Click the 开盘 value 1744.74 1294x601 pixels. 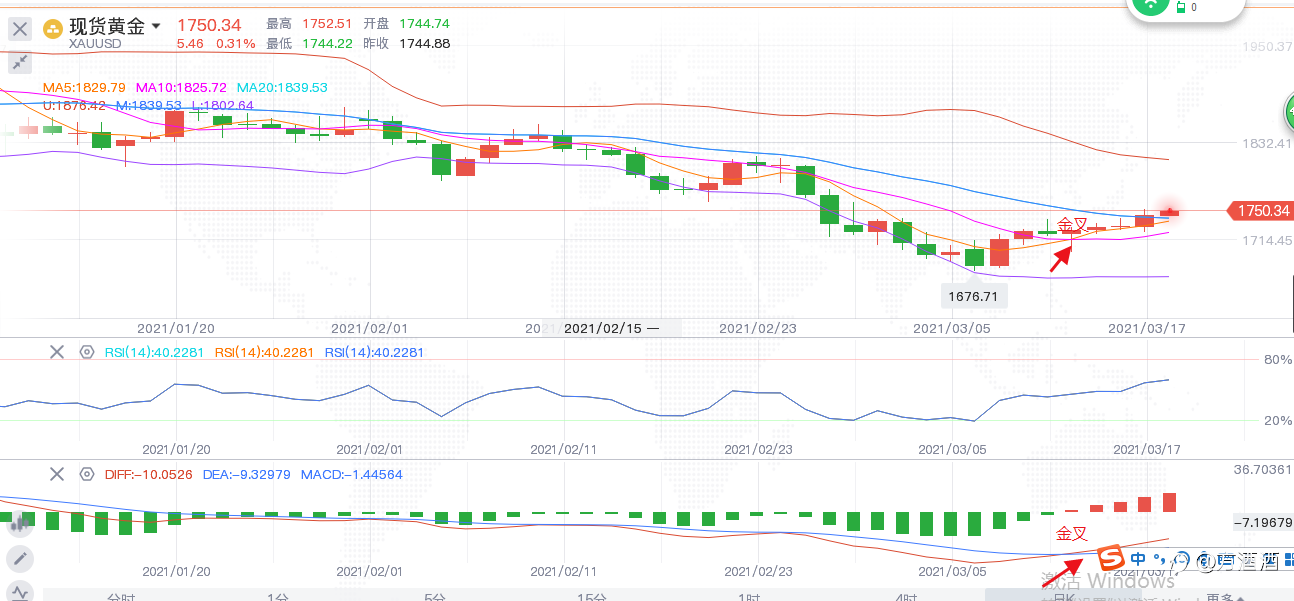coord(424,24)
